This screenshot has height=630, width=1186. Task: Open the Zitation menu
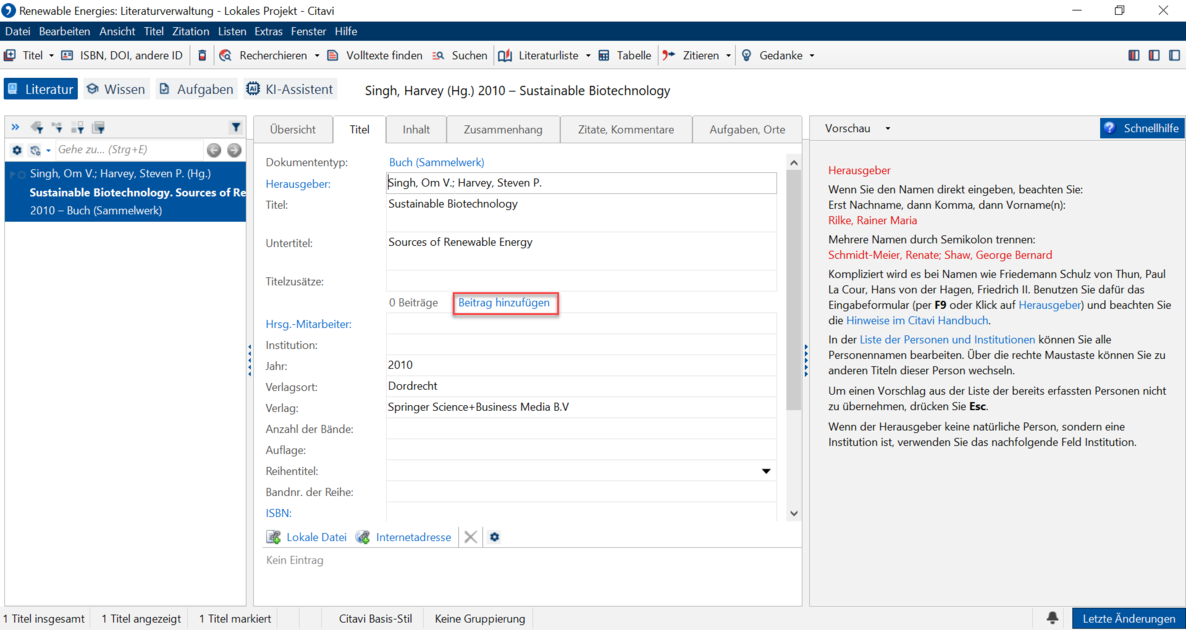[x=191, y=31]
